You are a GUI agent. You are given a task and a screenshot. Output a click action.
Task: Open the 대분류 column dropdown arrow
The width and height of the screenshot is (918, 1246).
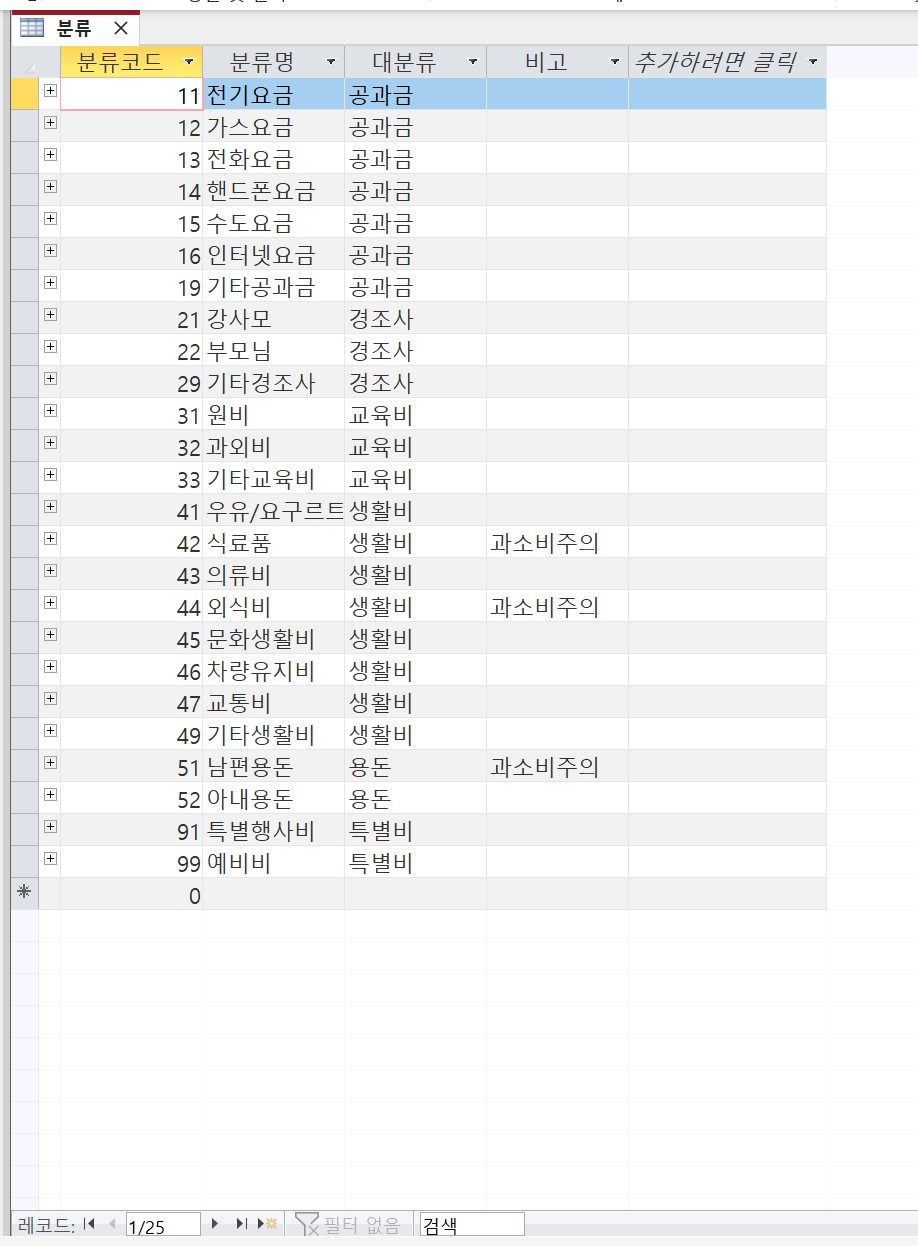[x=473, y=62]
